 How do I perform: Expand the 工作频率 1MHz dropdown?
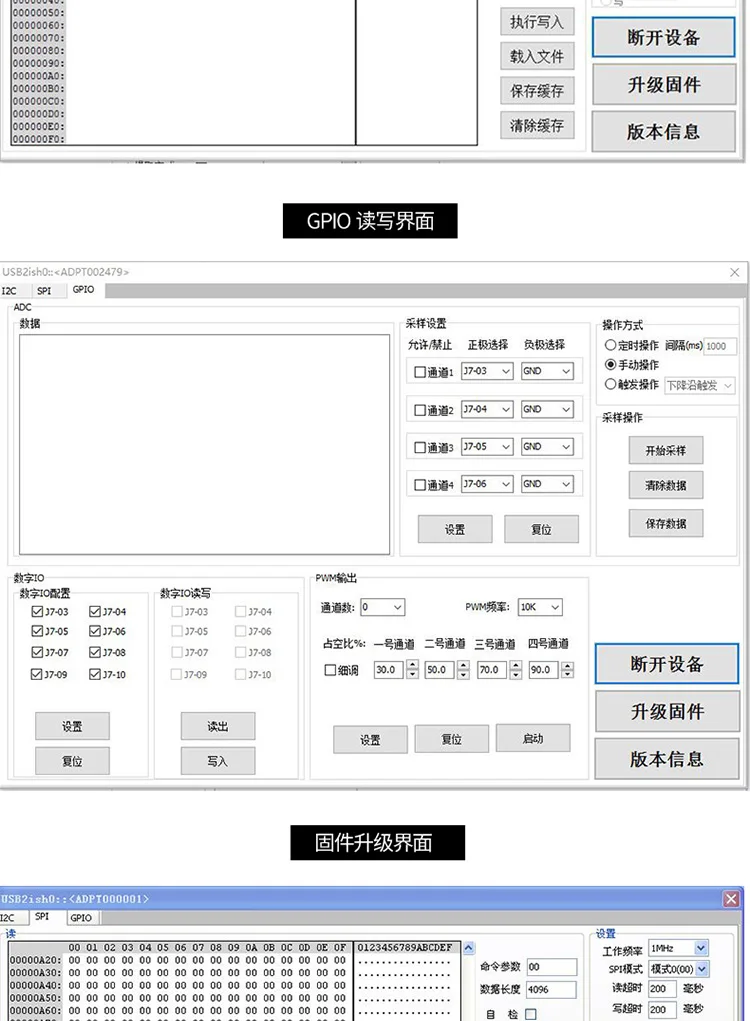click(x=700, y=947)
